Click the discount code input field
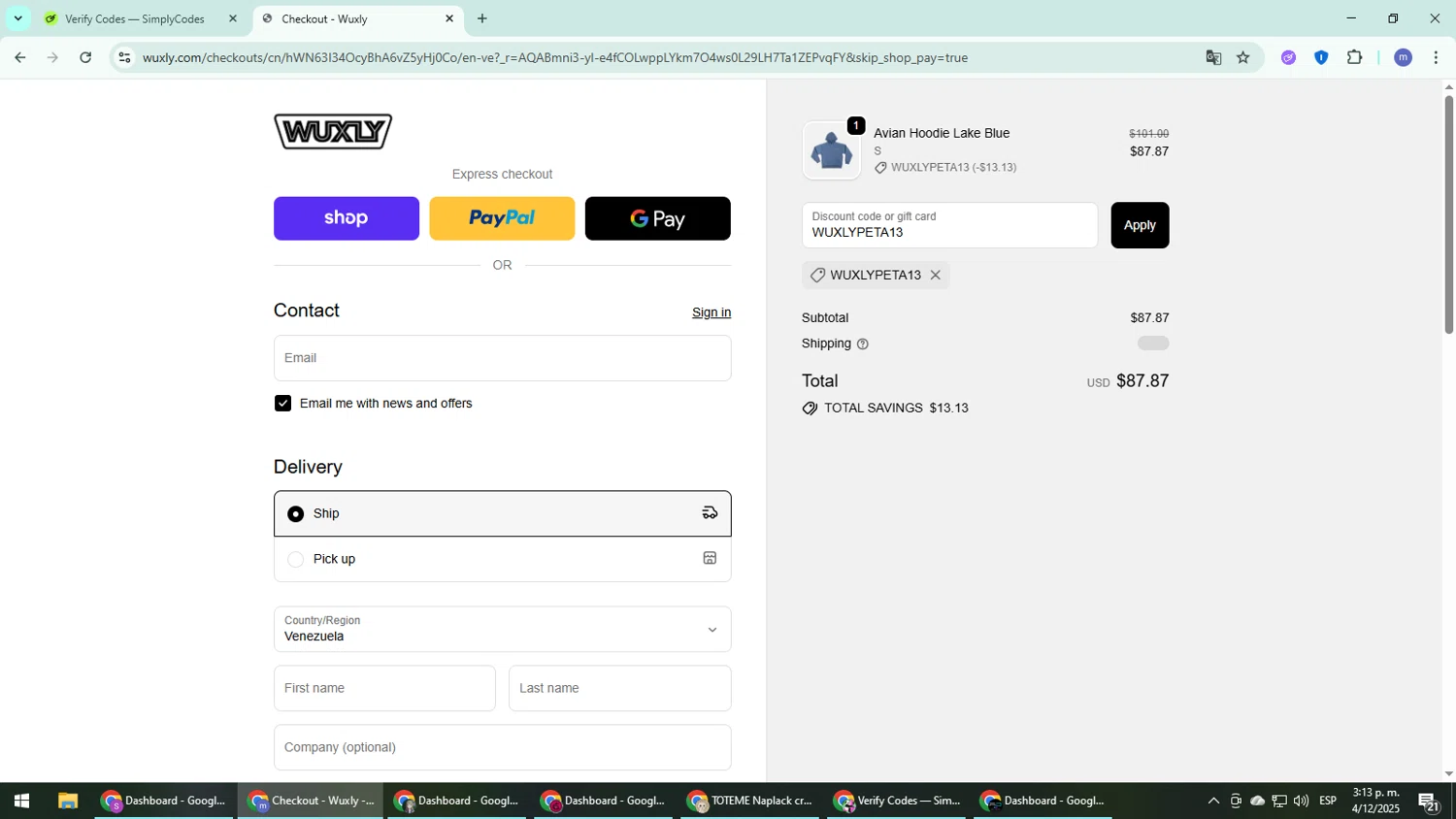 pos(949,225)
